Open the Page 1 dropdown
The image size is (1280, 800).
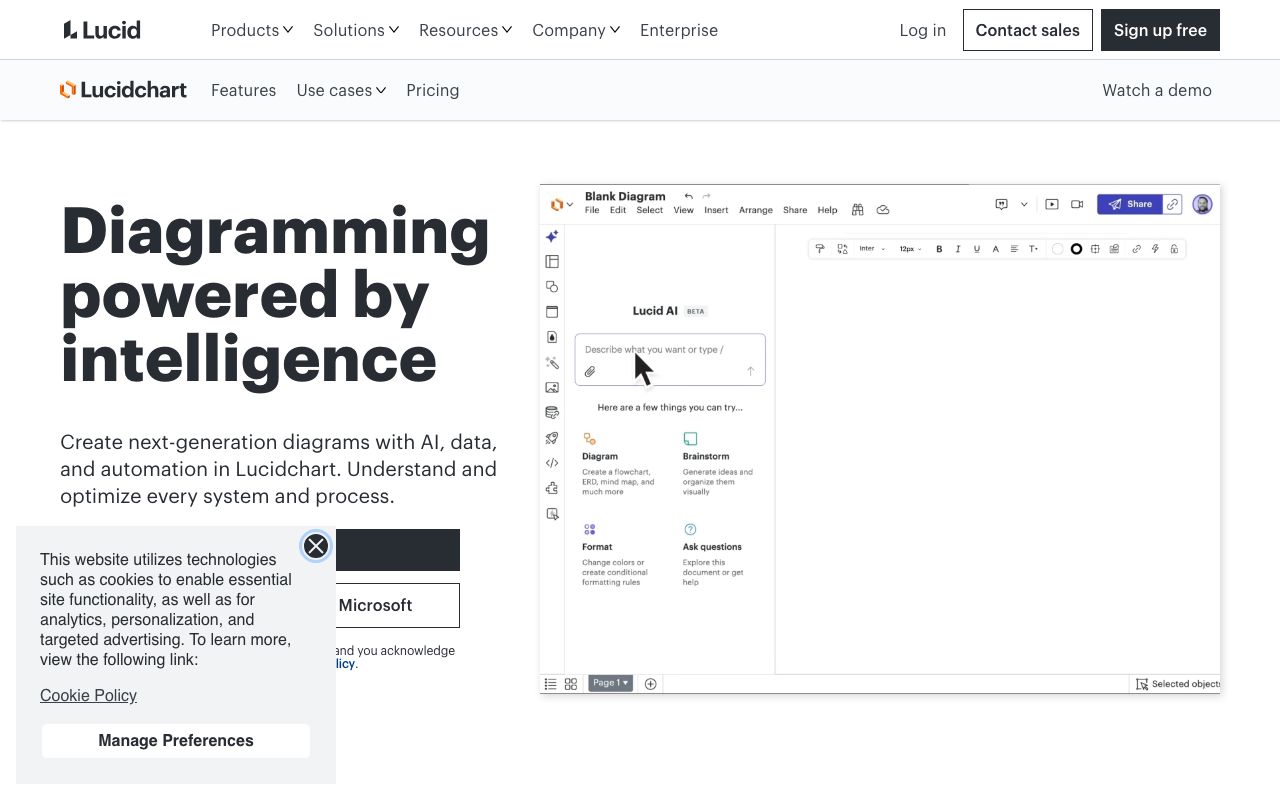(x=610, y=683)
